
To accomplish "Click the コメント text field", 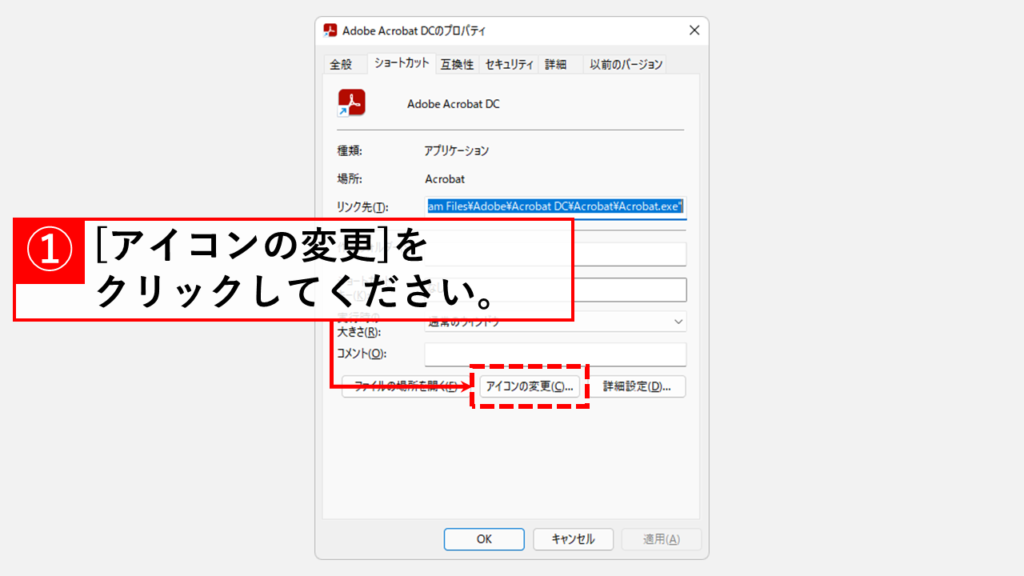I will [555, 354].
